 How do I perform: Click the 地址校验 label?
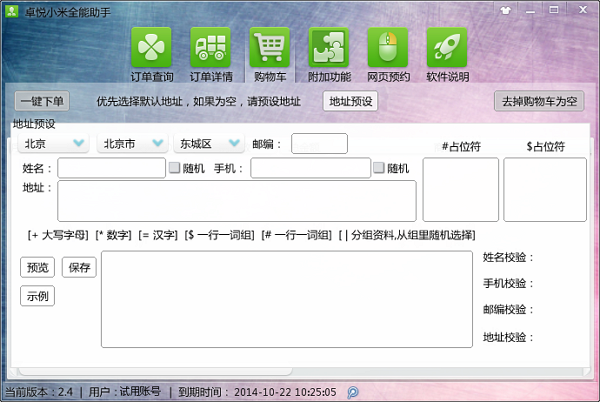point(508,337)
